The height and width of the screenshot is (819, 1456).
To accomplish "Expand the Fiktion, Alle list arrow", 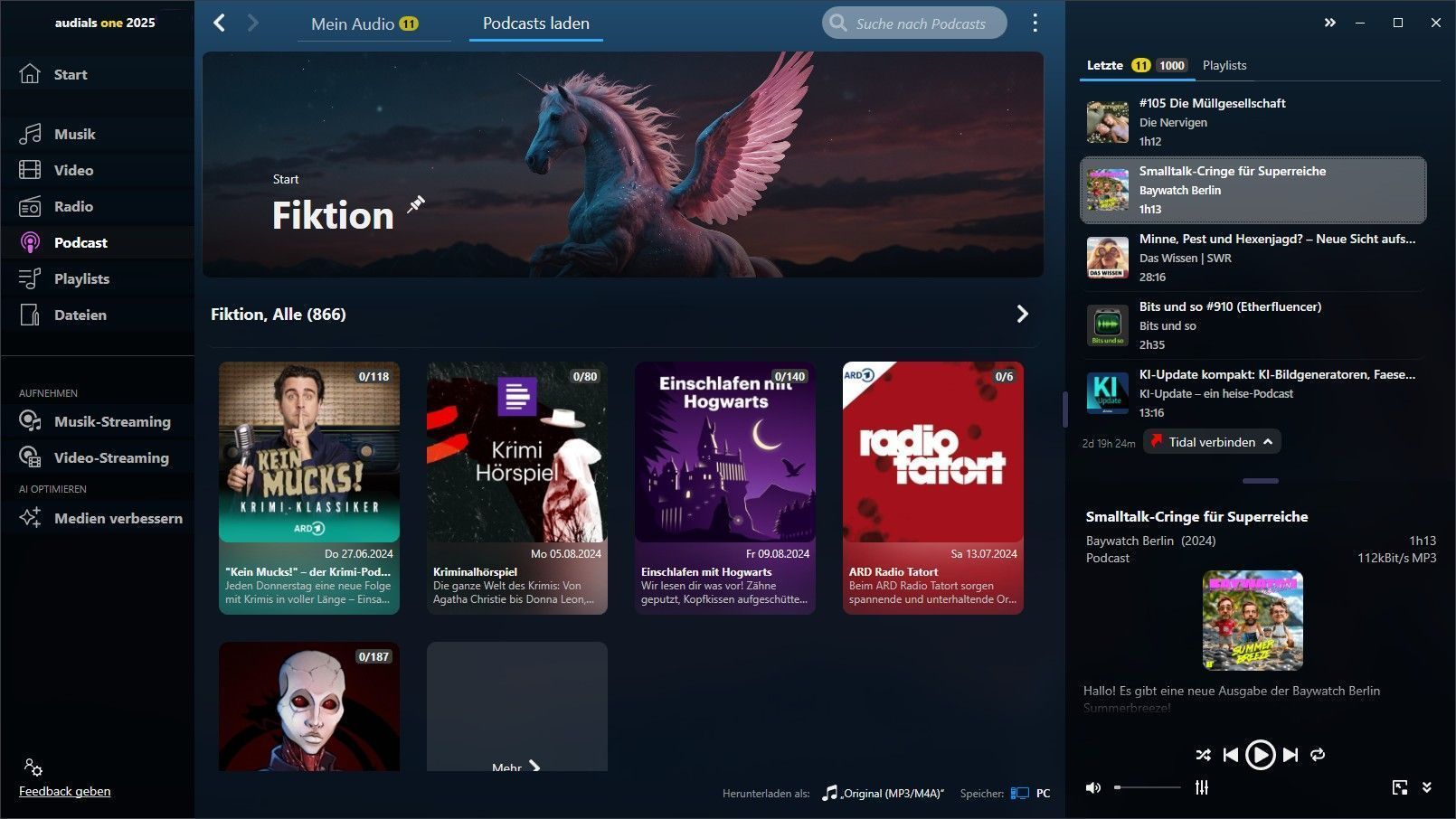I will (1022, 314).
